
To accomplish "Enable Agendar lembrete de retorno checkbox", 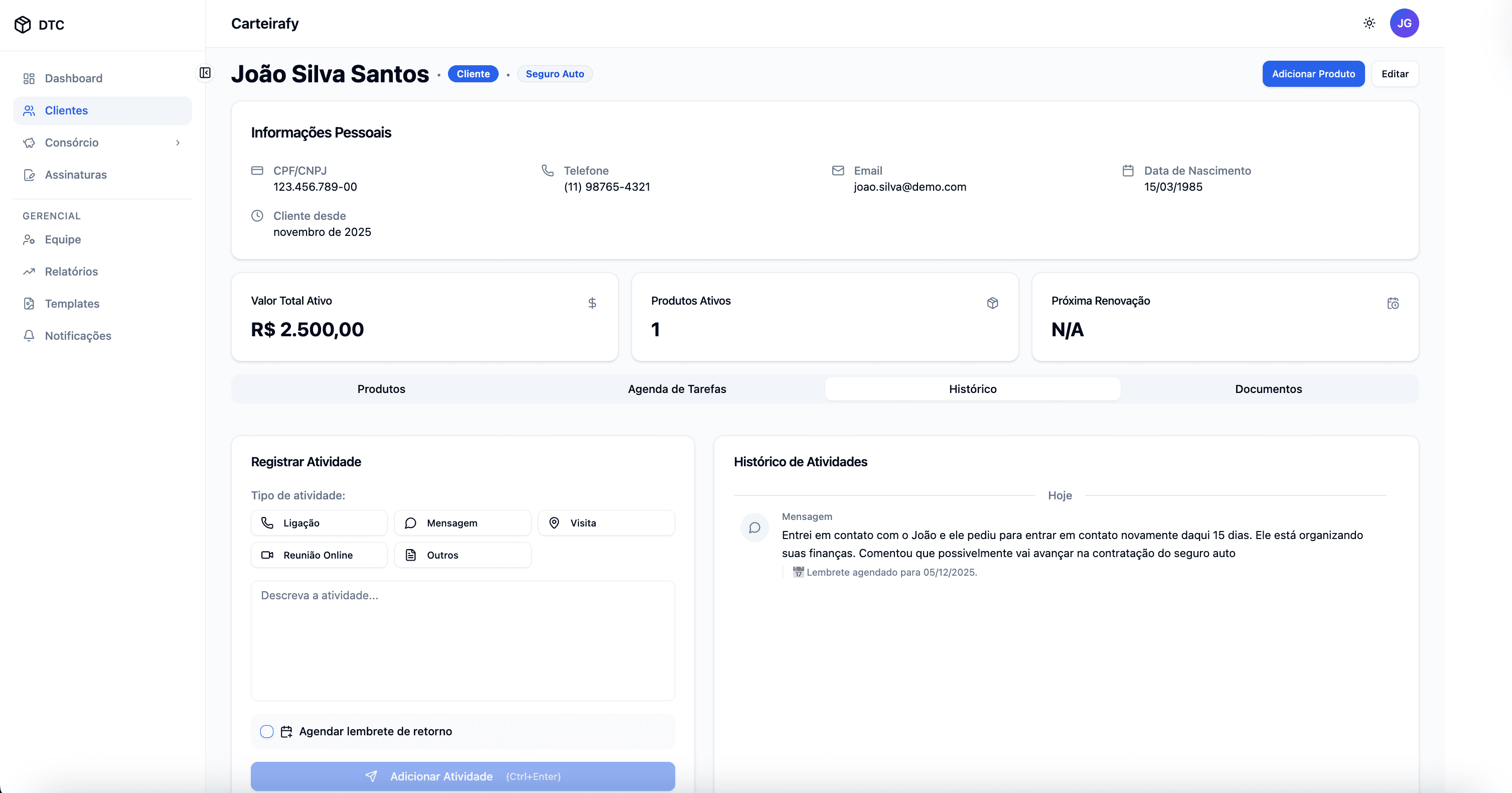I will click(266, 731).
